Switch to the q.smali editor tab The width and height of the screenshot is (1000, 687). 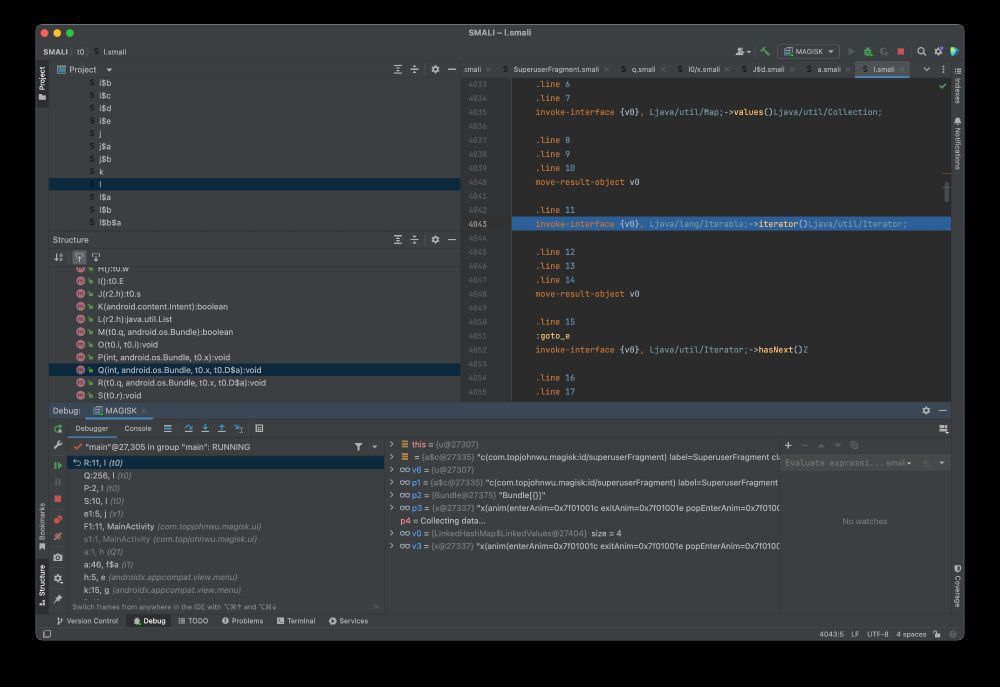click(643, 70)
